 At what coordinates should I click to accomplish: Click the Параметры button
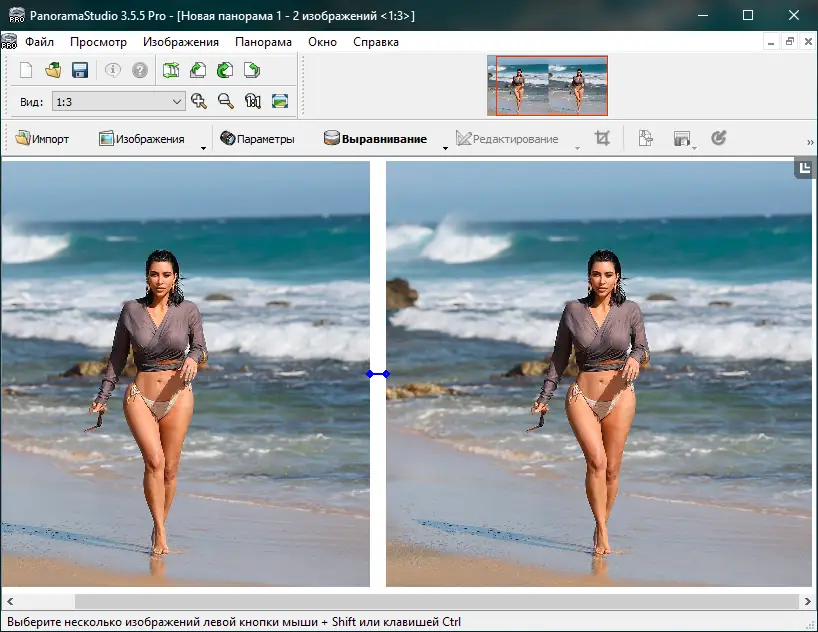[x=257, y=139]
